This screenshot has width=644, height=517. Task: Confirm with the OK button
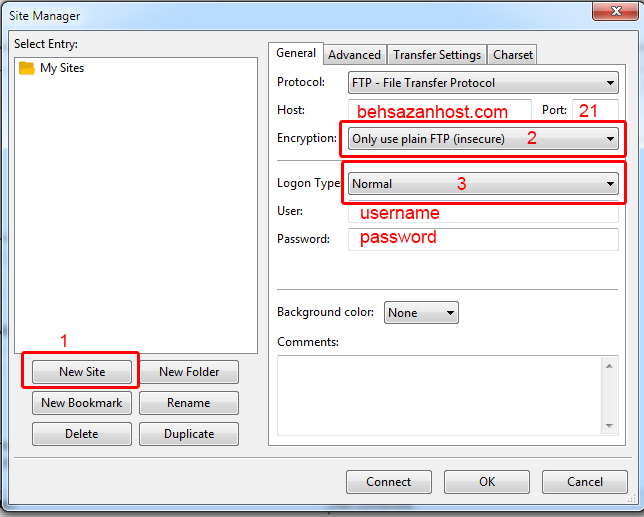pos(487,482)
